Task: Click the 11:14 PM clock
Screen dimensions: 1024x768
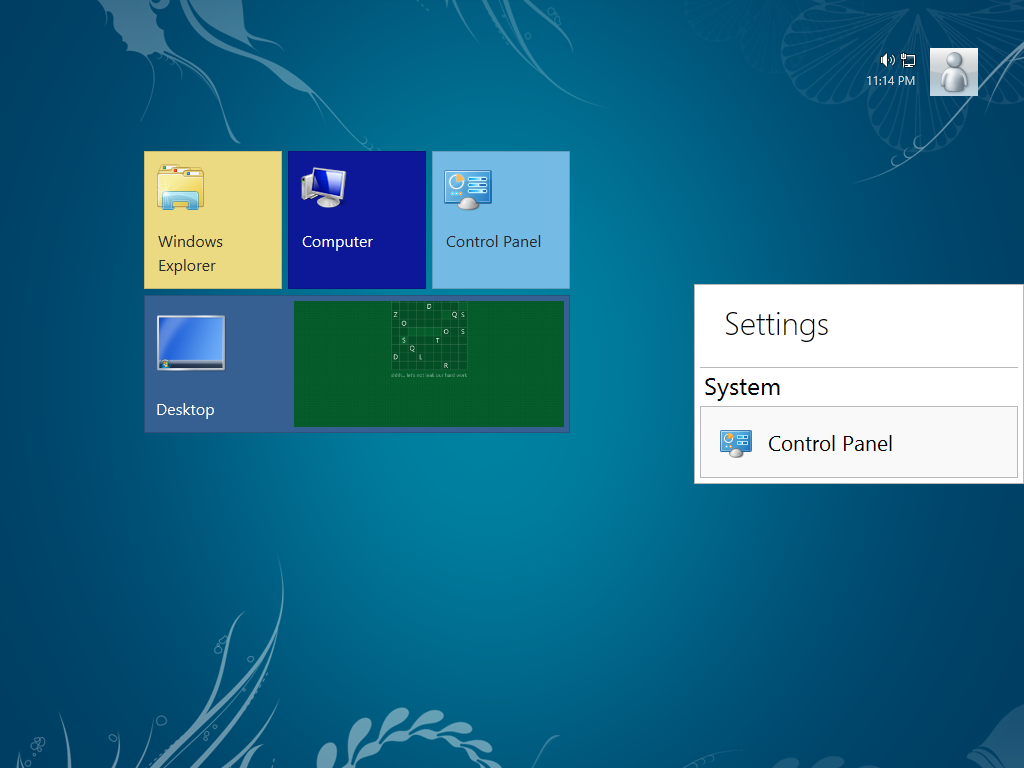Action: [x=890, y=81]
